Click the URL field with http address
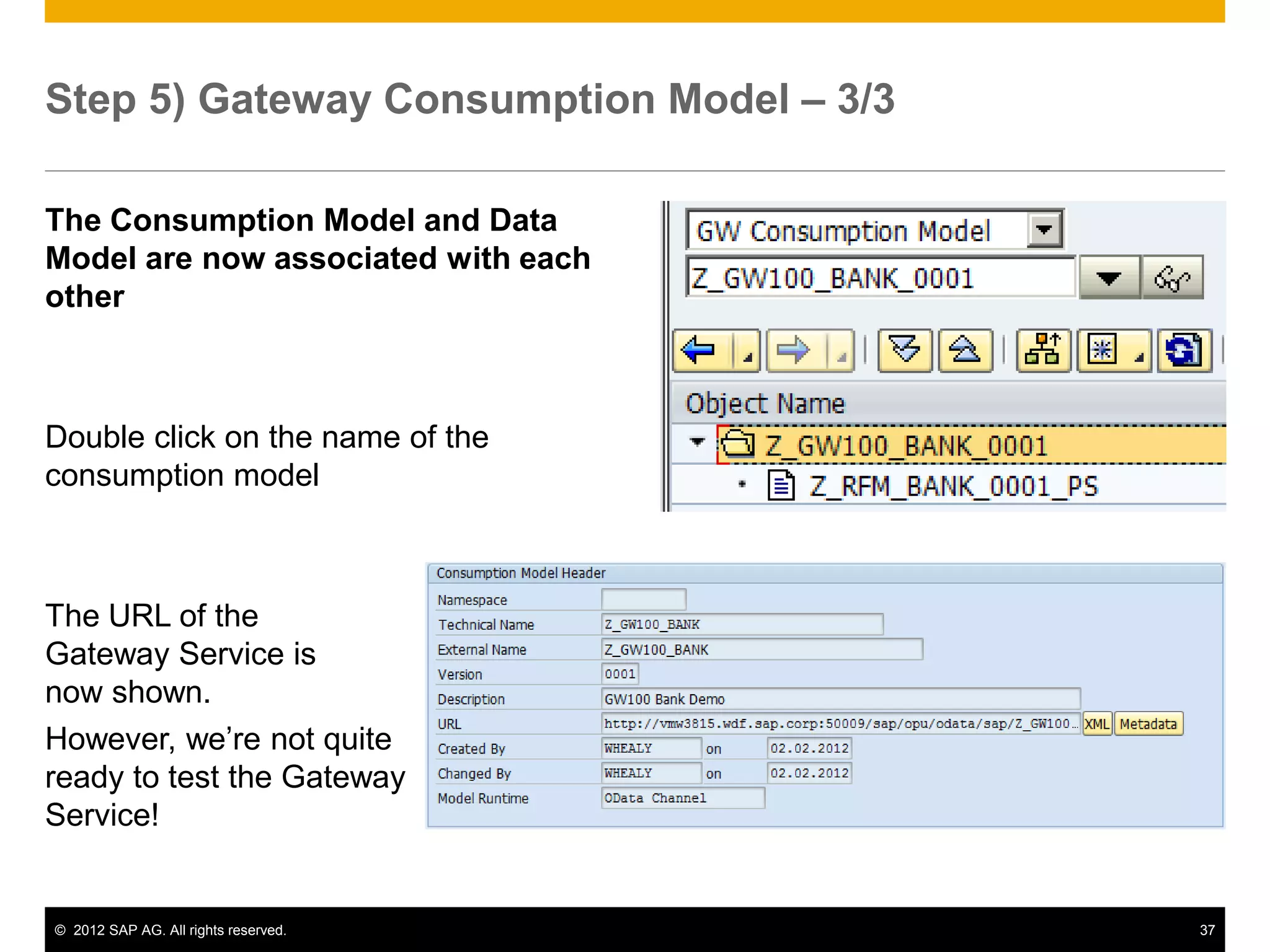1270x952 pixels. click(x=841, y=723)
